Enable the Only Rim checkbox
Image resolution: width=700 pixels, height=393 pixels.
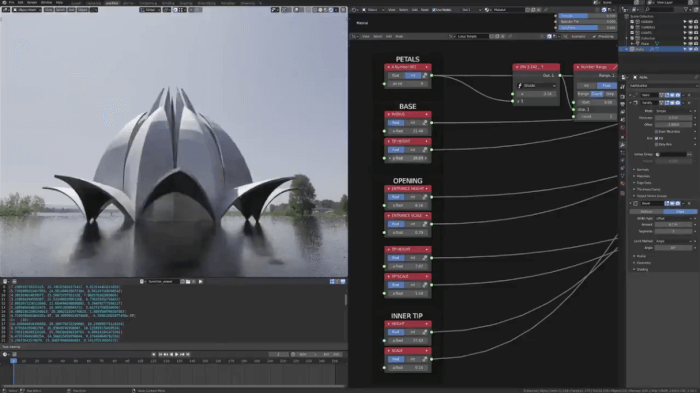[656, 145]
